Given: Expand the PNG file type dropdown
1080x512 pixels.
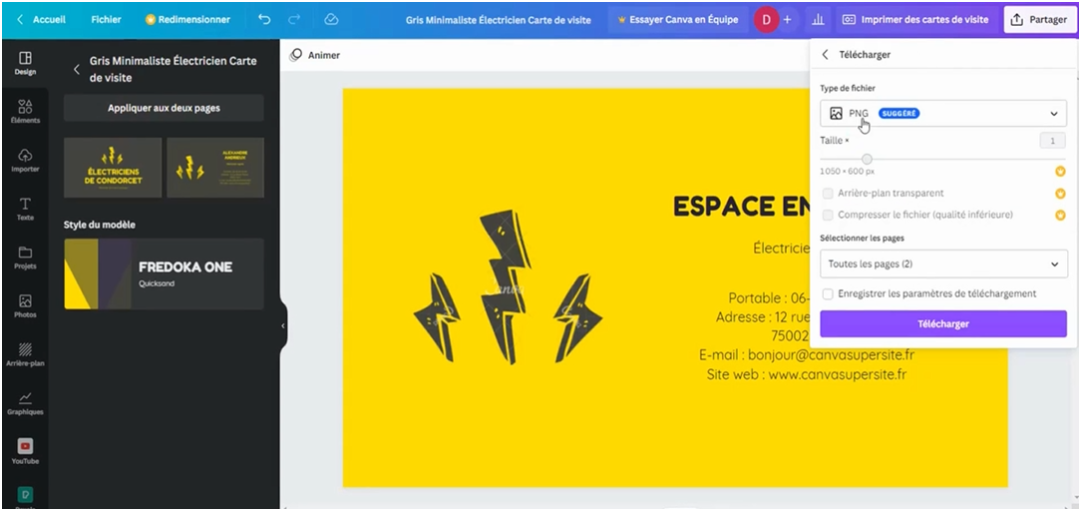Looking at the screenshot, I should coord(942,114).
